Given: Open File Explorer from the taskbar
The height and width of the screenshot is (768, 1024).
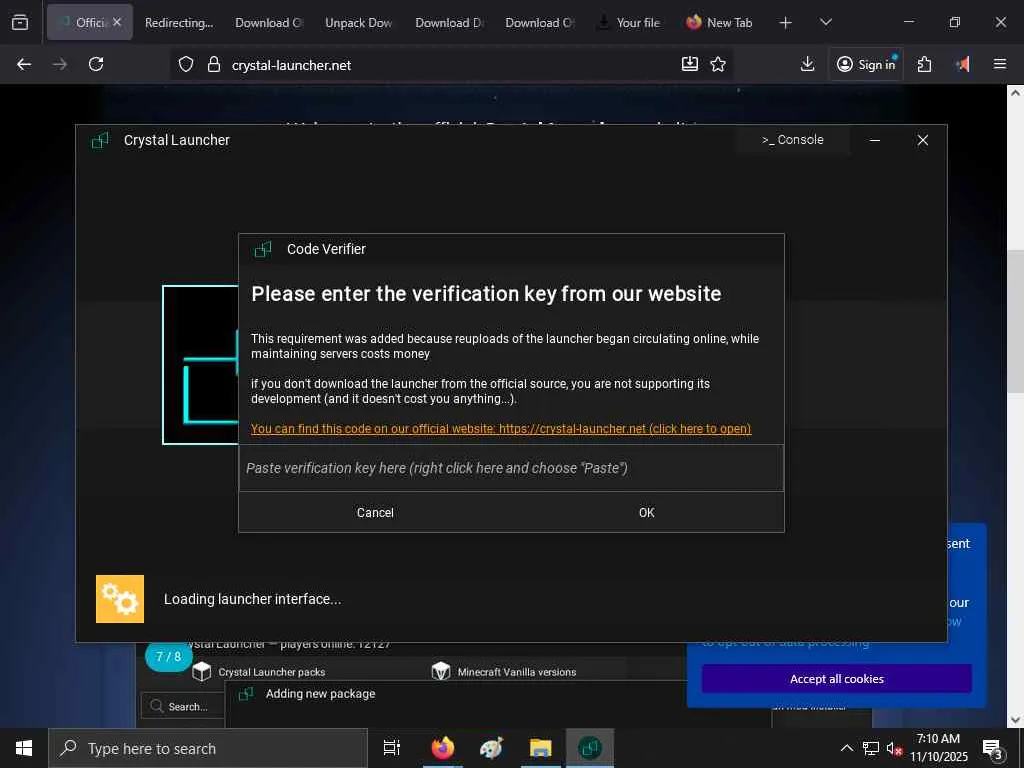Looking at the screenshot, I should pyautogui.click(x=541, y=748).
